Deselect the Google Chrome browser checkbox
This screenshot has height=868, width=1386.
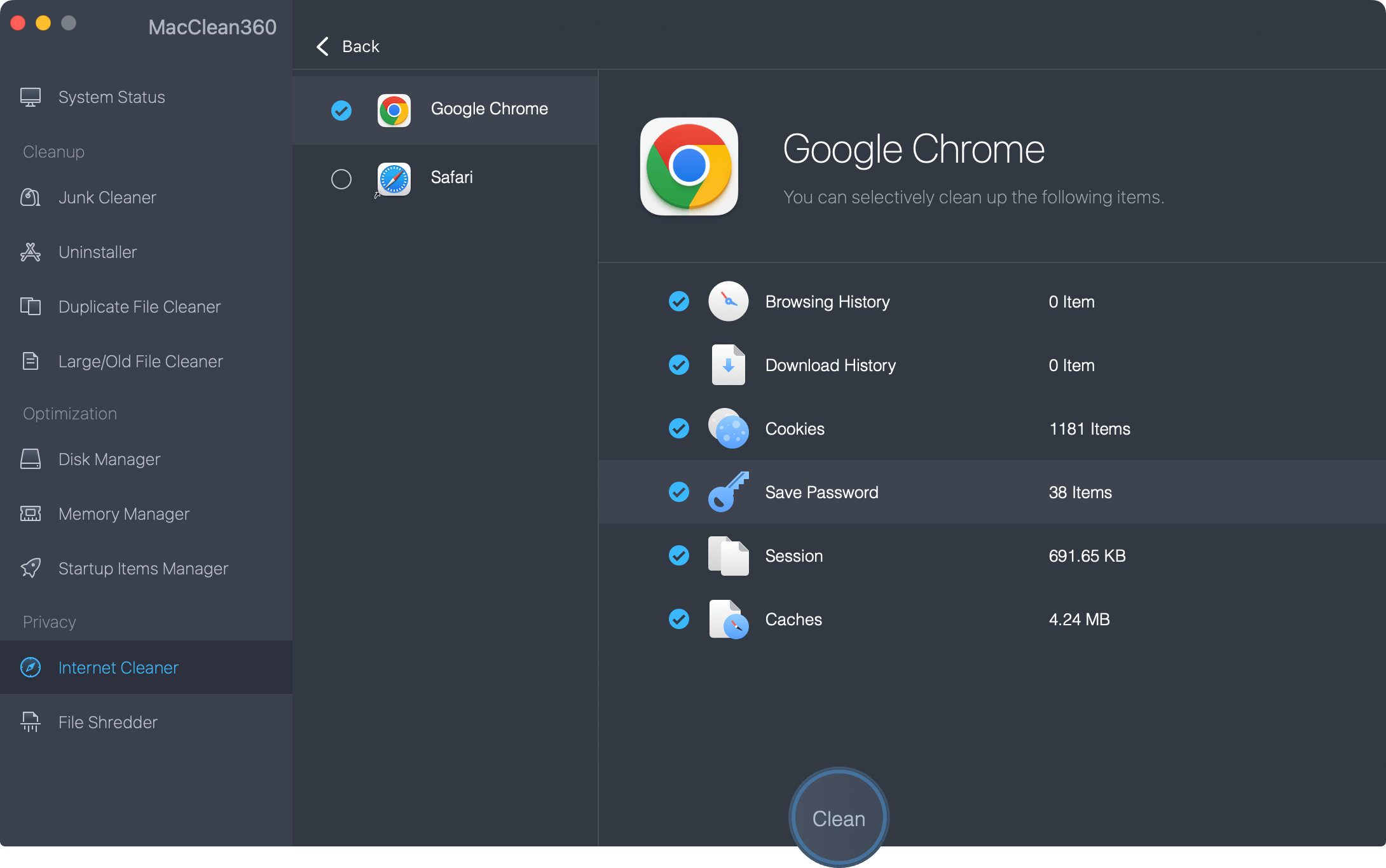(x=341, y=111)
